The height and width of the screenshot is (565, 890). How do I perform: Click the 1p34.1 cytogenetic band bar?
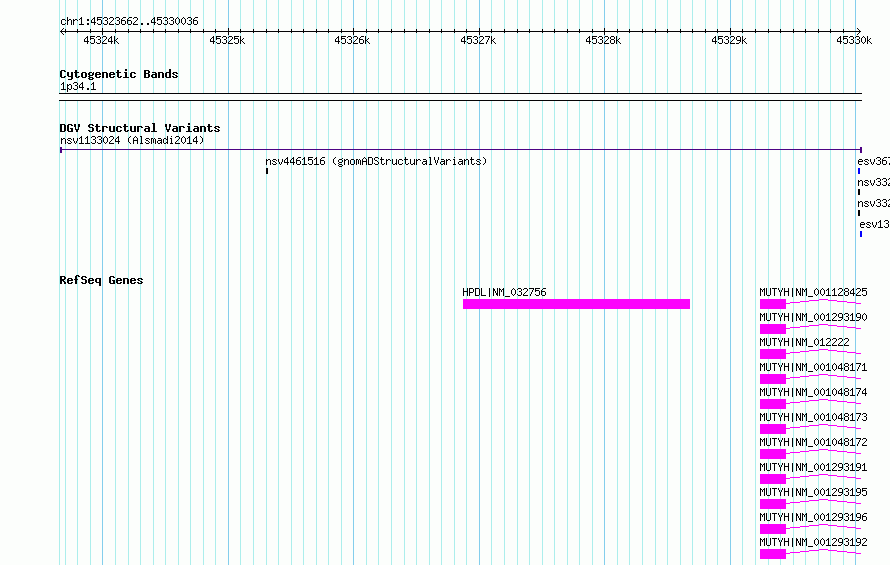pyautogui.click(x=461, y=97)
